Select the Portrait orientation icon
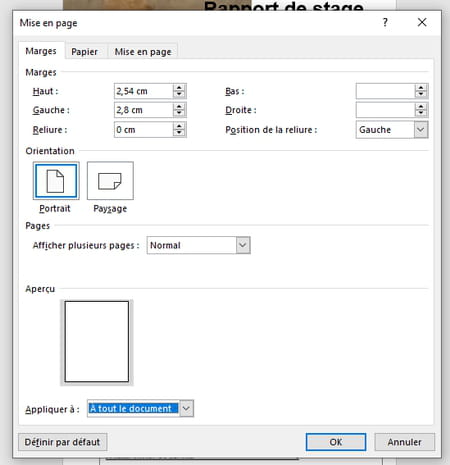This screenshot has height=465, width=450. (56, 181)
